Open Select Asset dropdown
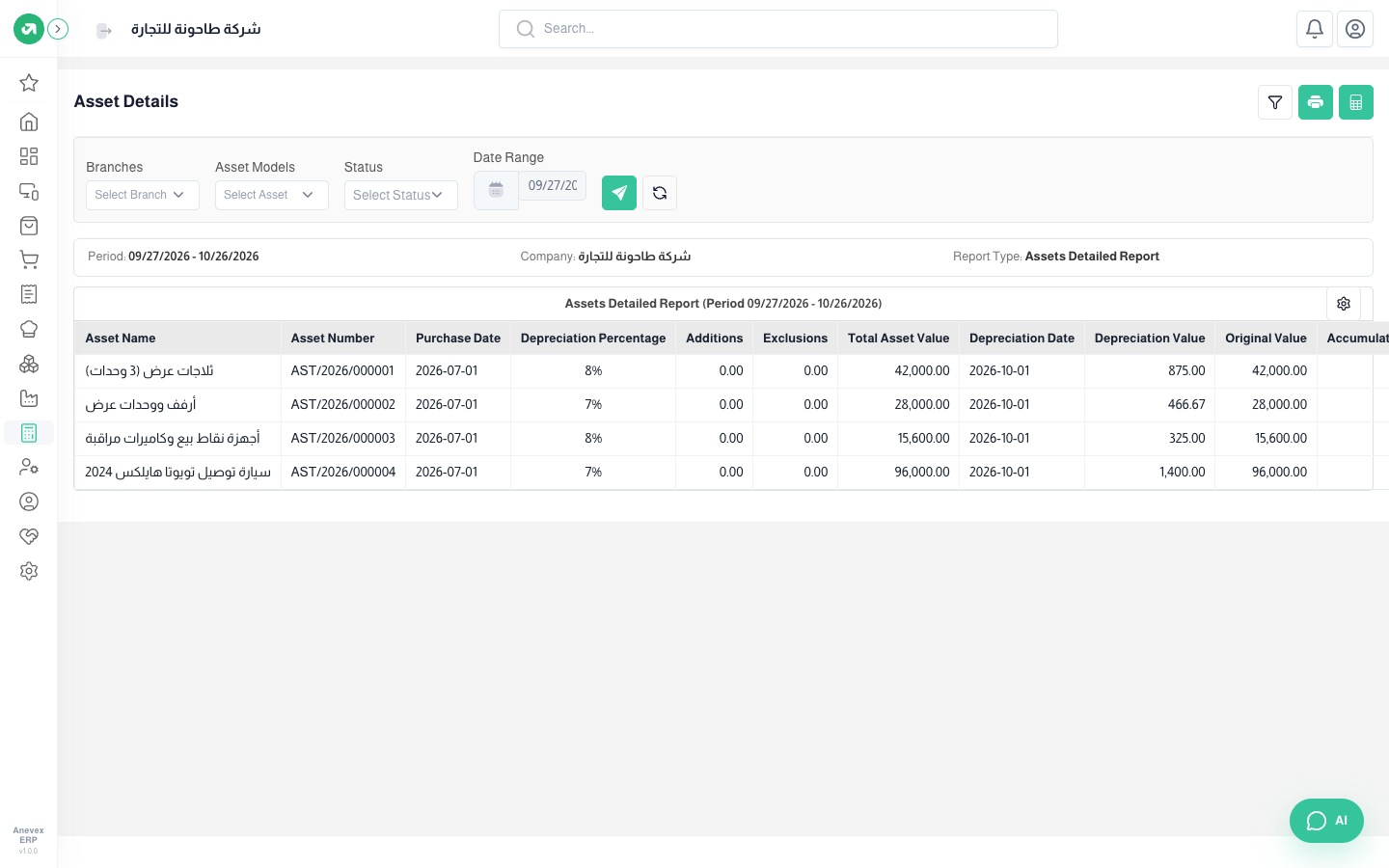 [272, 195]
